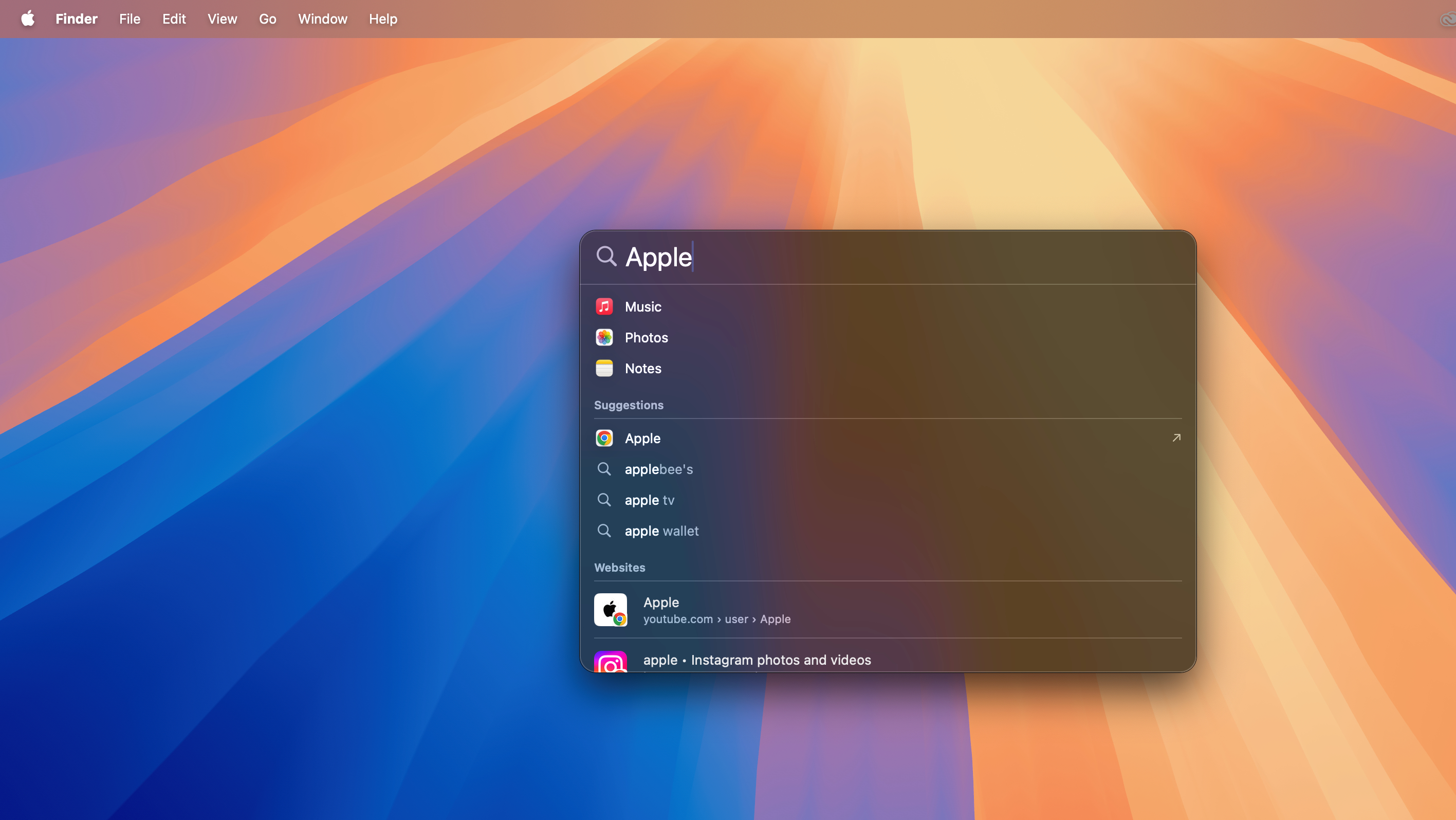The width and height of the screenshot is (1456, 820).
Task: Open the View menu
Action: [x=222, y=19]
